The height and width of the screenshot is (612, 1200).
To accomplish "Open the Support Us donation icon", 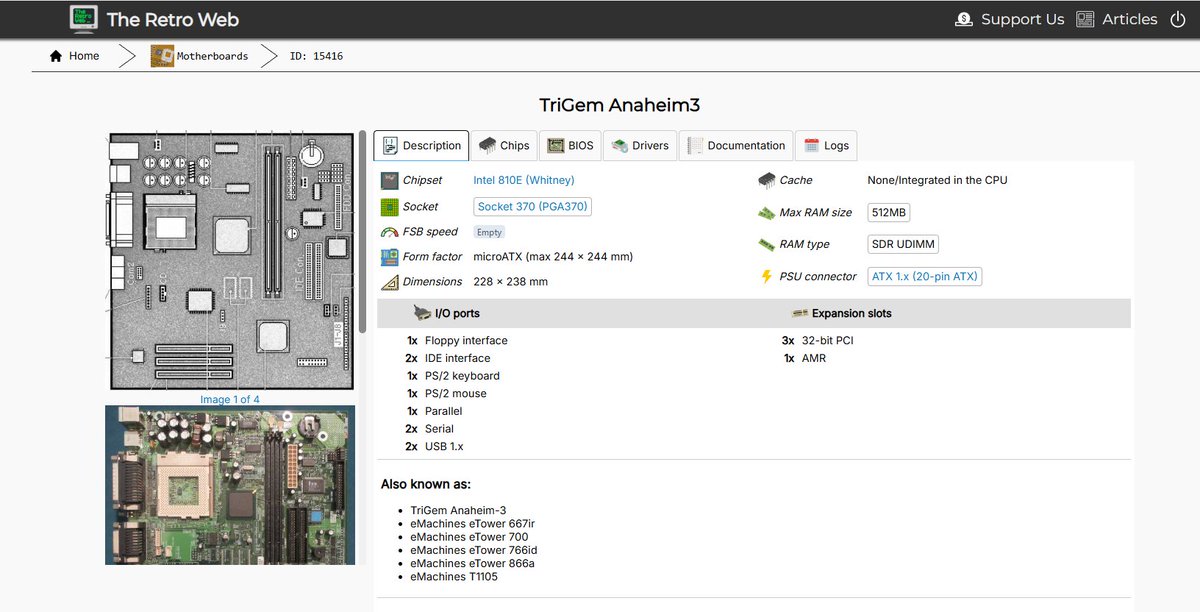I will (964, 19).
